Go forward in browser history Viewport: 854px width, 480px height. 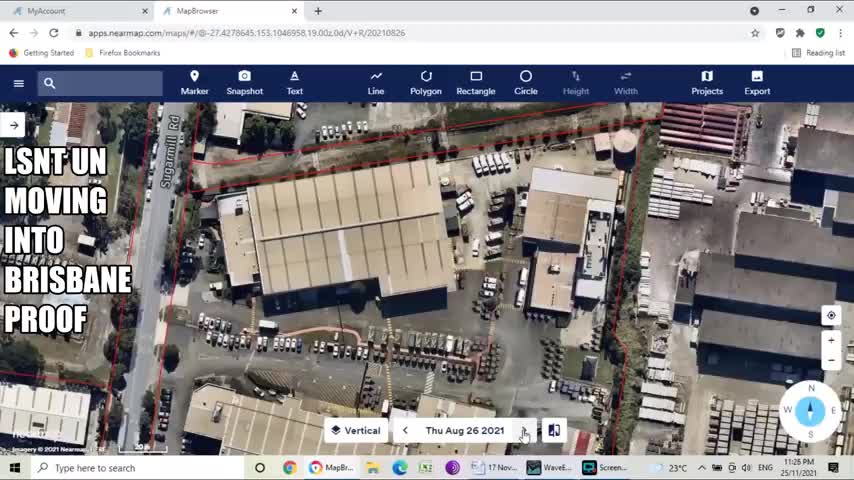(34, 33)
